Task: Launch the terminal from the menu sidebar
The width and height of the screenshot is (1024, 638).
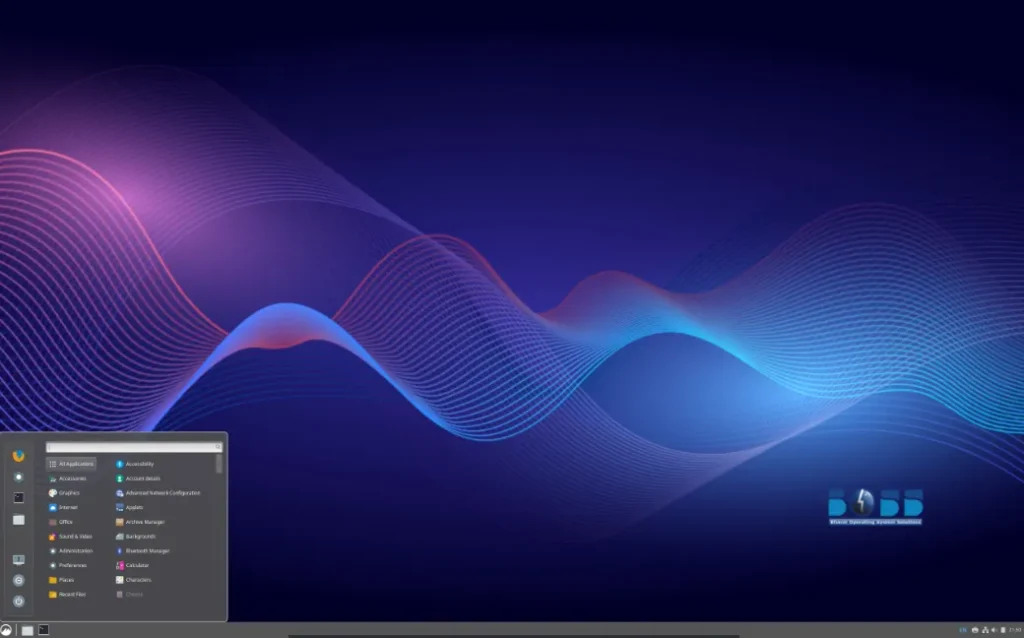Action: 18,496
